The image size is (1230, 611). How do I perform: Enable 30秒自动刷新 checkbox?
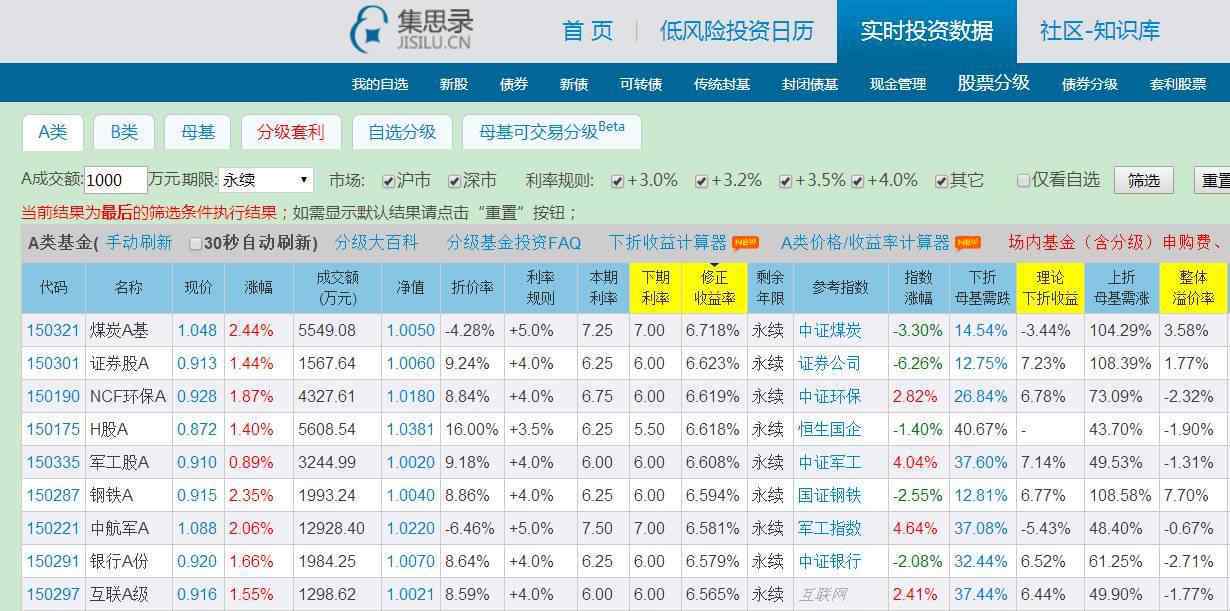pyautogui.click(x=195, y=243)
